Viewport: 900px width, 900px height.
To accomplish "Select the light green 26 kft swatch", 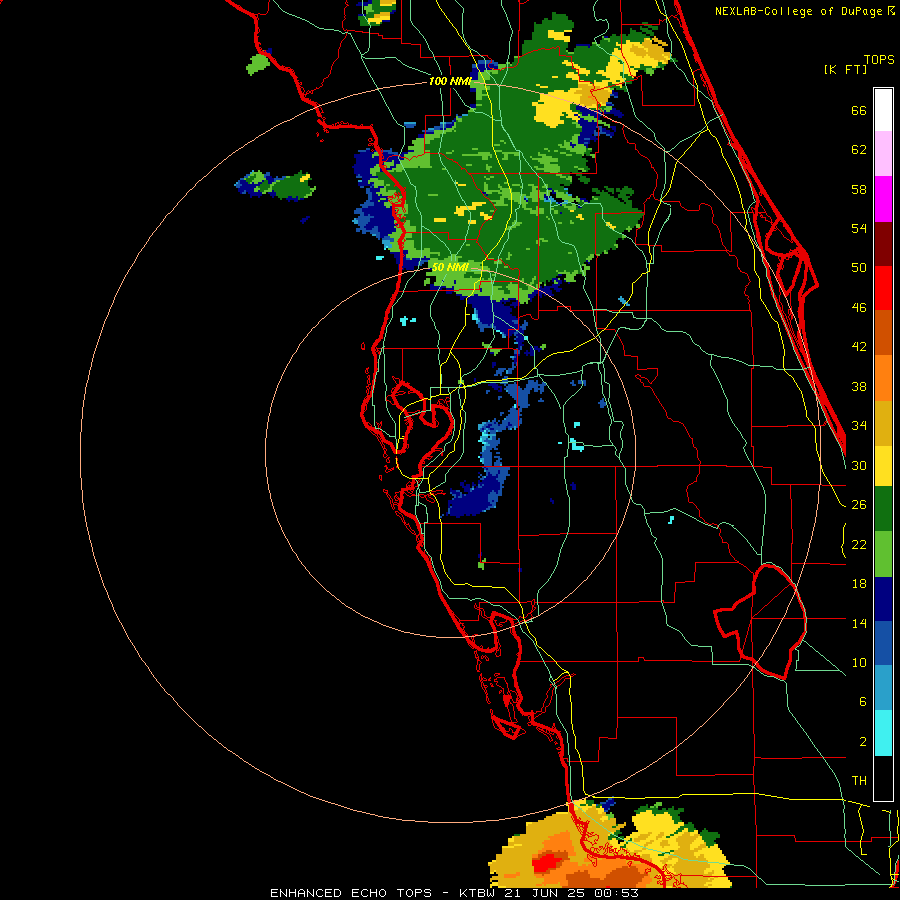I will tap(883, 554).
